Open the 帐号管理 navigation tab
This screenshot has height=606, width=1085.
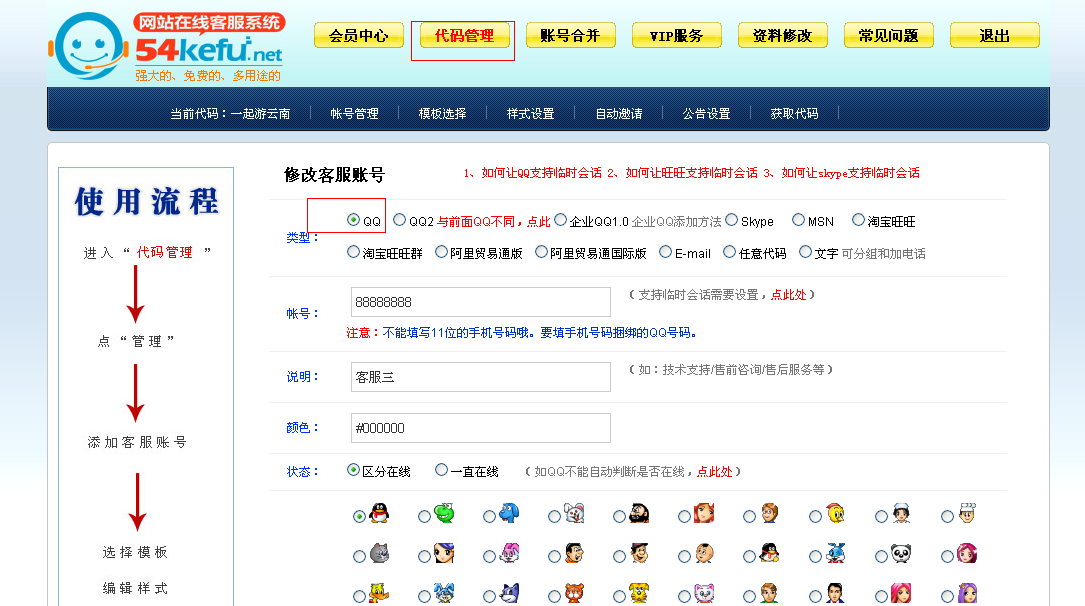click(354, 114)
